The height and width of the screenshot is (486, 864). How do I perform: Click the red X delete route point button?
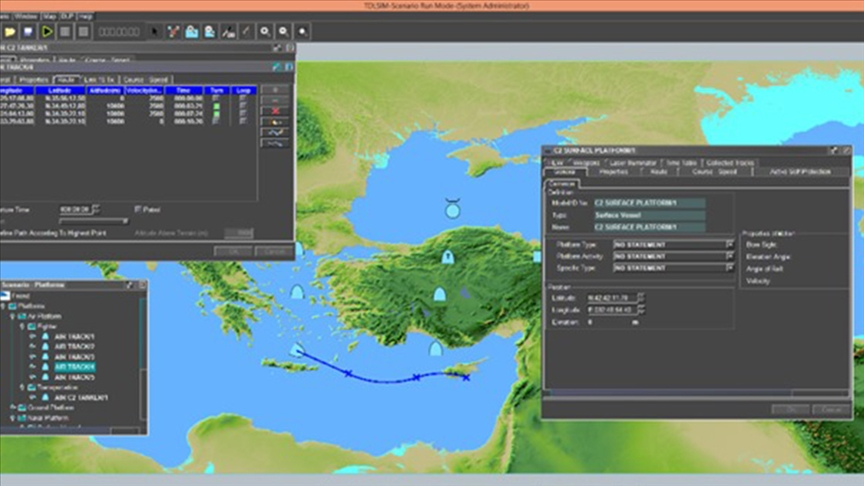pos(274,110)
